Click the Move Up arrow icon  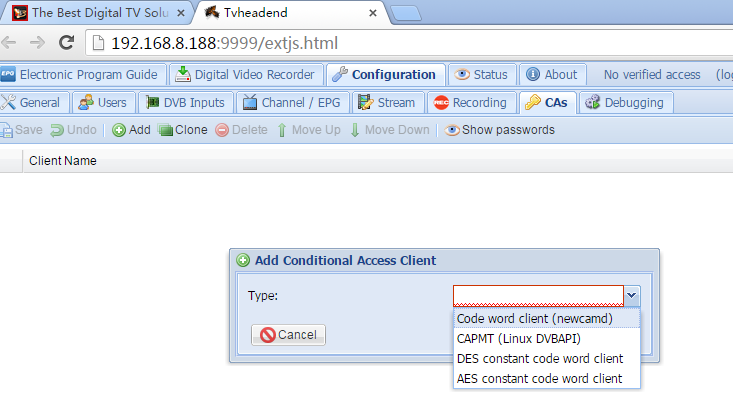(x=282, y=130)
